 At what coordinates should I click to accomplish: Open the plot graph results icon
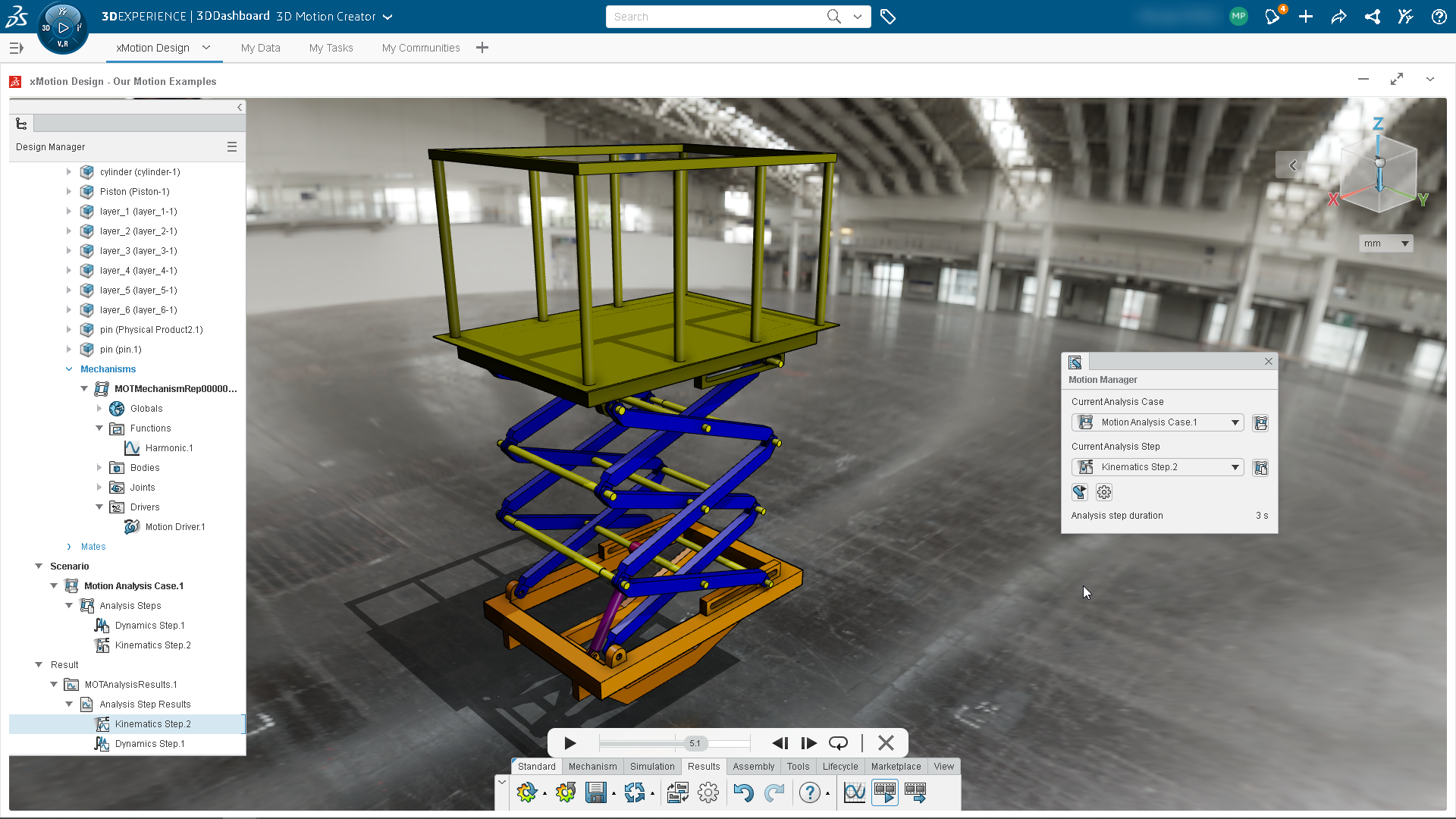pyautogui.click(x=855, y=793)
